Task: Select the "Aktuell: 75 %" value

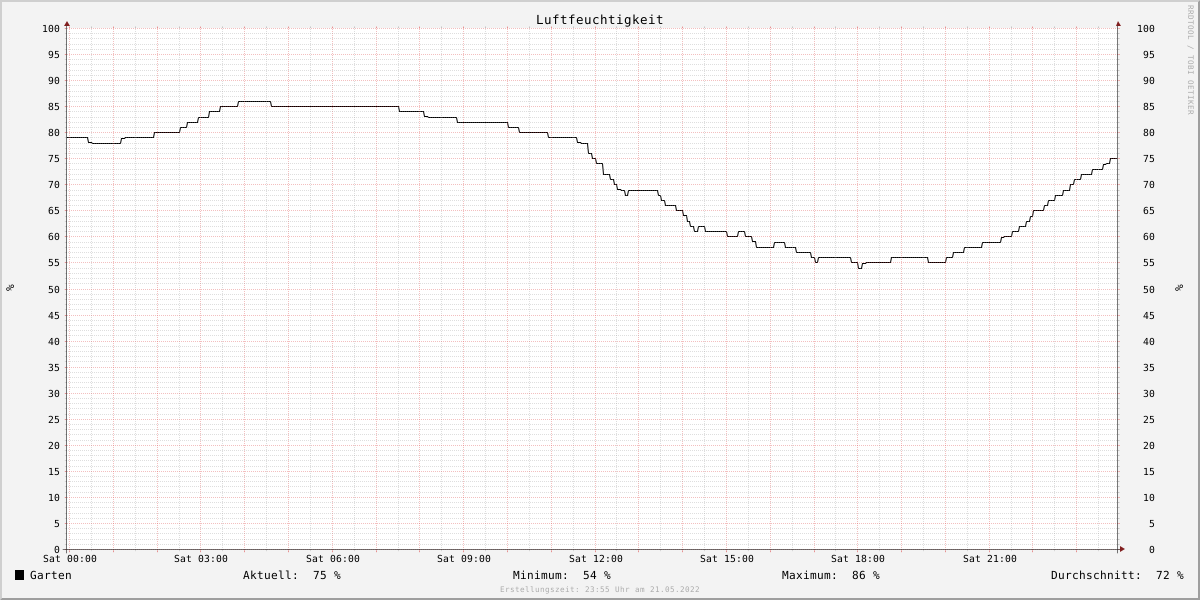Action: pyautogui.click(x=292, y=575)
